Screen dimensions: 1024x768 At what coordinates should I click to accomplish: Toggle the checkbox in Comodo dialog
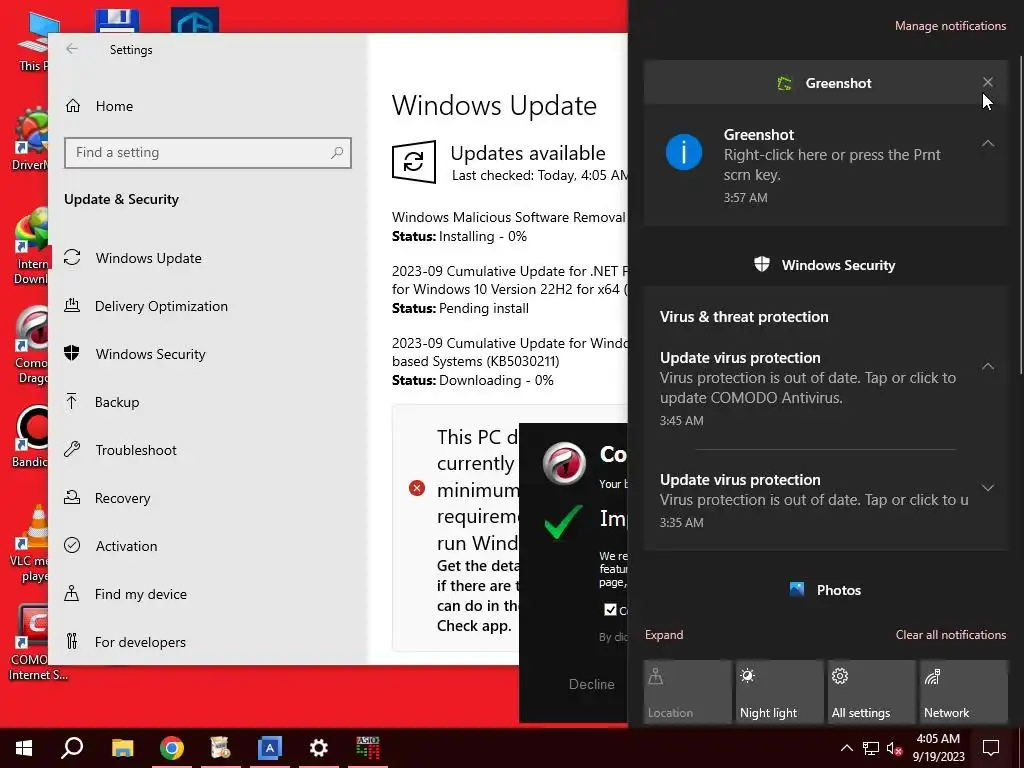(610, 609)
